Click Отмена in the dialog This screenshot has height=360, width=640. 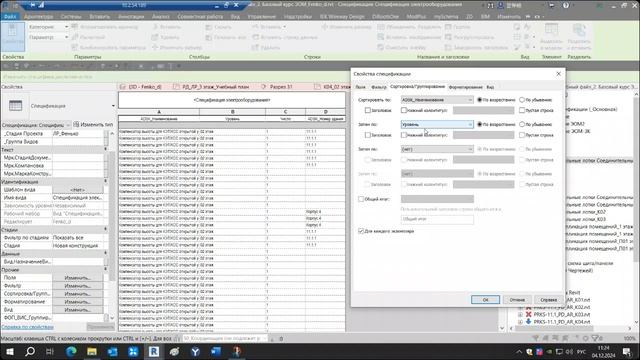click(x=517, y=300)
